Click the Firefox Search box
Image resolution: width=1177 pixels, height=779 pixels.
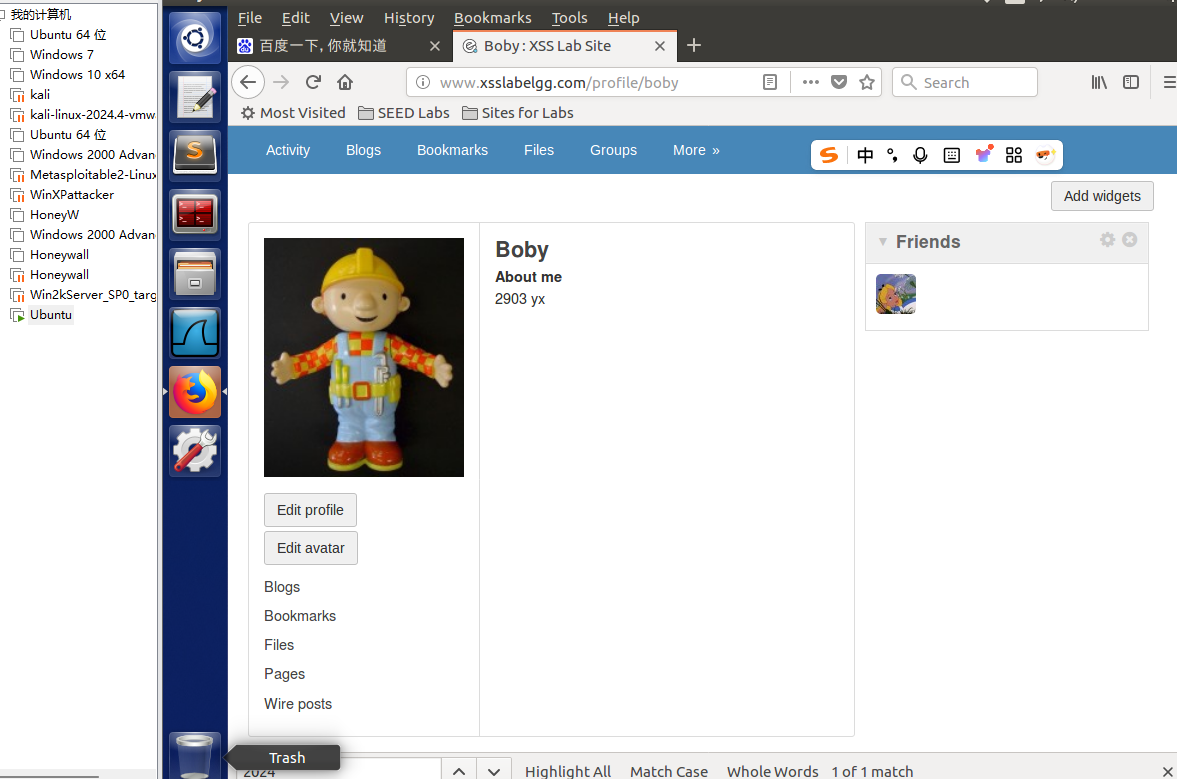tap(965, 83)
